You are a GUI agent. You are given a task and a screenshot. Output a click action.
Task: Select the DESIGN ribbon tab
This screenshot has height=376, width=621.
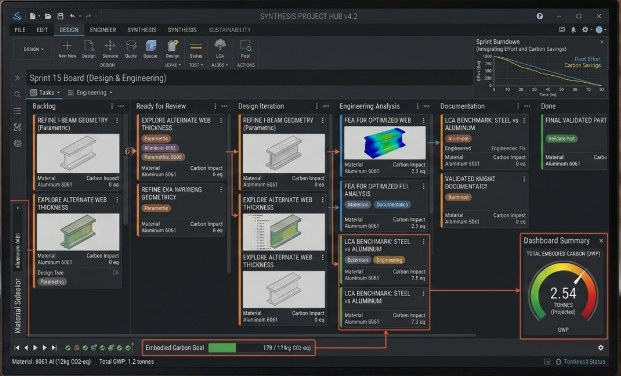point(69,30)
